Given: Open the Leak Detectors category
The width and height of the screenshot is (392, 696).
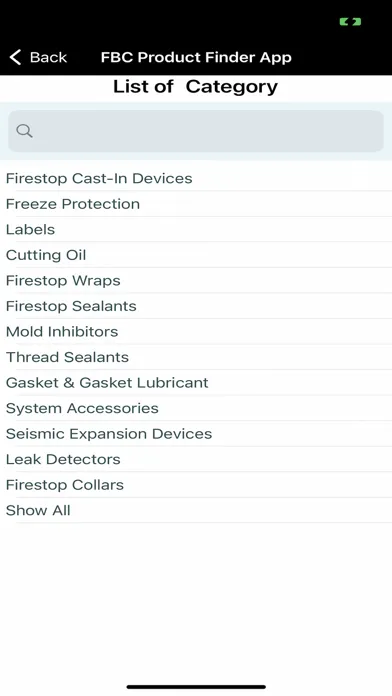Looking at the screenshot, I should (x=196, y=459).
